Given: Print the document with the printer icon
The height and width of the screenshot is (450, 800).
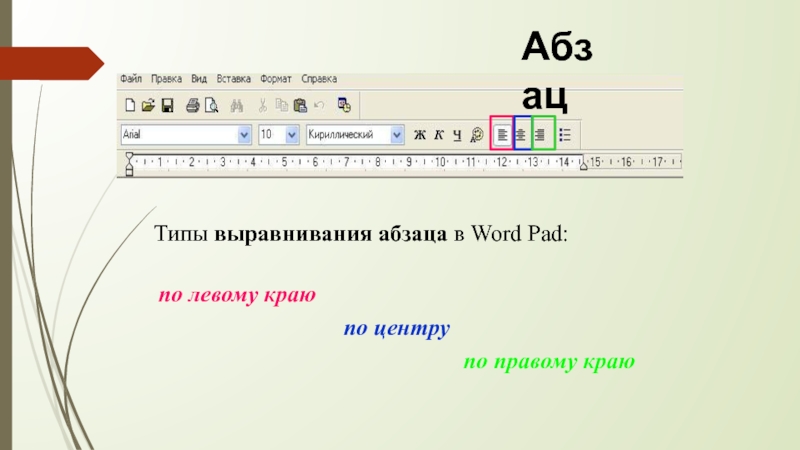Looking at the screenshot, I should click(x=192, y=105).
